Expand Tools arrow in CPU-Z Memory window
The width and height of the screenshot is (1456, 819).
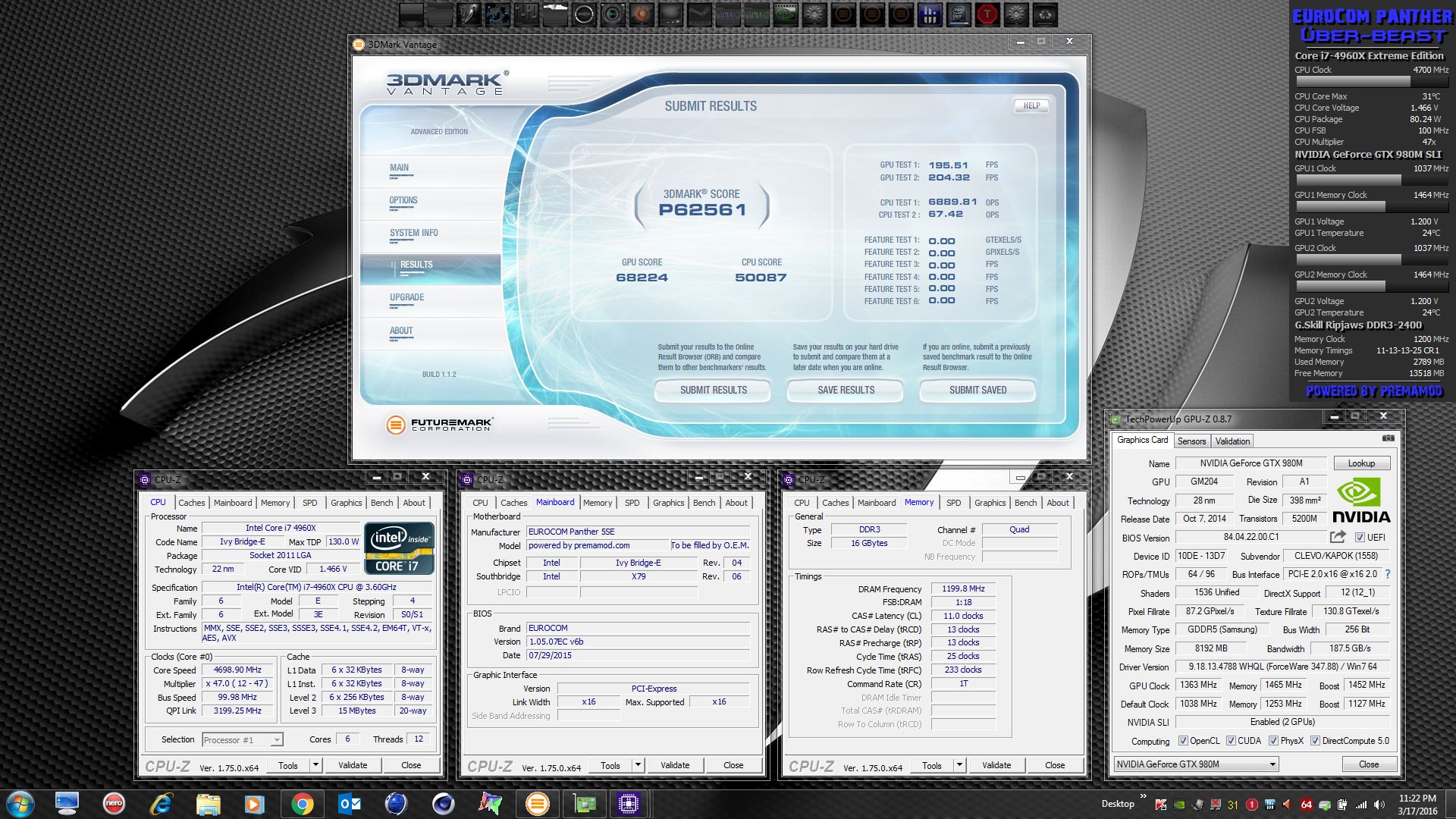pos(959,765)
